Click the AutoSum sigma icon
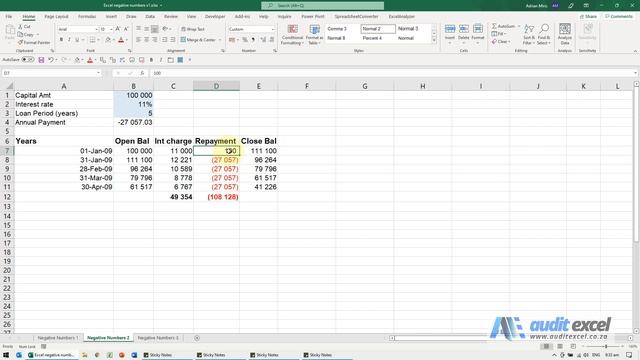Screen dimensions: 640x360 tap(494, 26)
